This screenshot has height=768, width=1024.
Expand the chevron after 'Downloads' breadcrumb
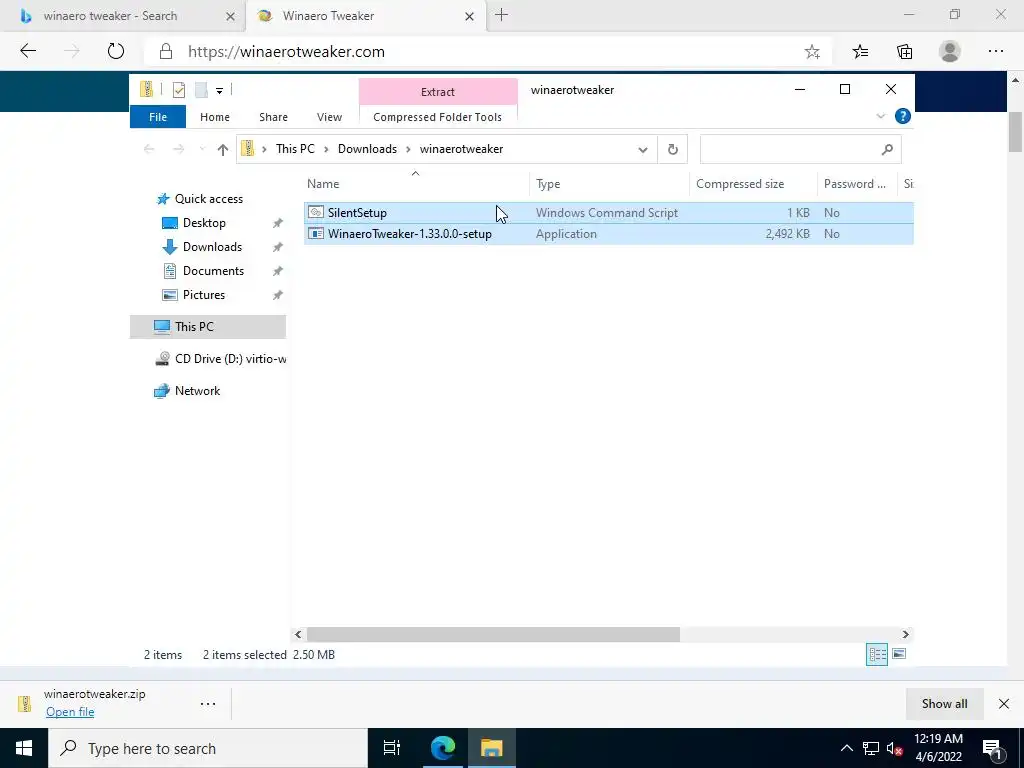[x=408, y=150]
